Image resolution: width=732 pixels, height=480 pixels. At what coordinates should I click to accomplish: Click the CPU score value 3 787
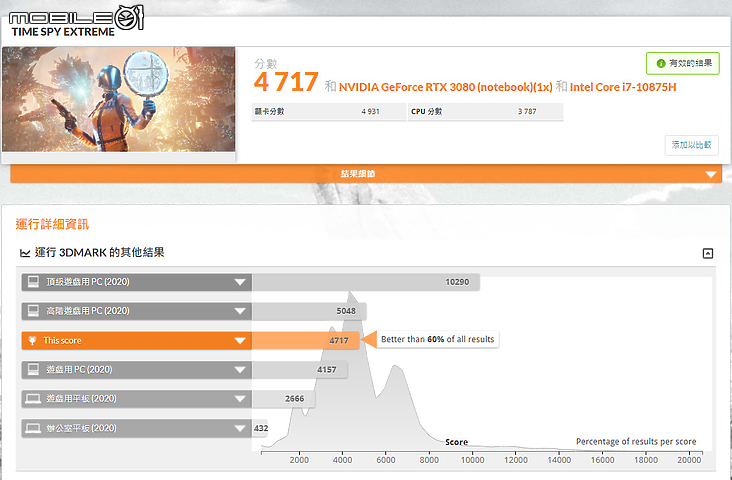coord(527,112)
